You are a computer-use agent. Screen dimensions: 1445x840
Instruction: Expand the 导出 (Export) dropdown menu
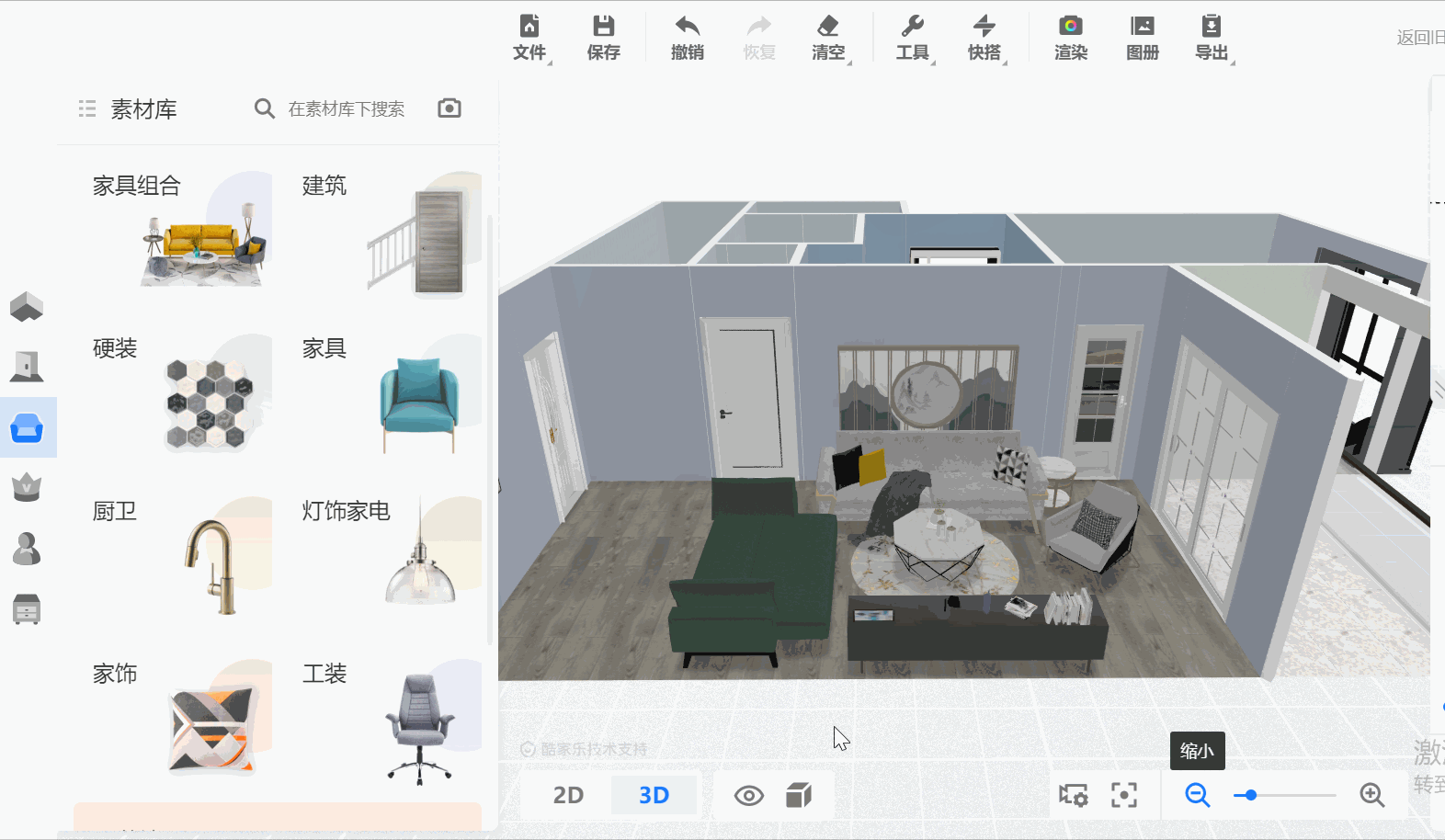point(1212,38)
